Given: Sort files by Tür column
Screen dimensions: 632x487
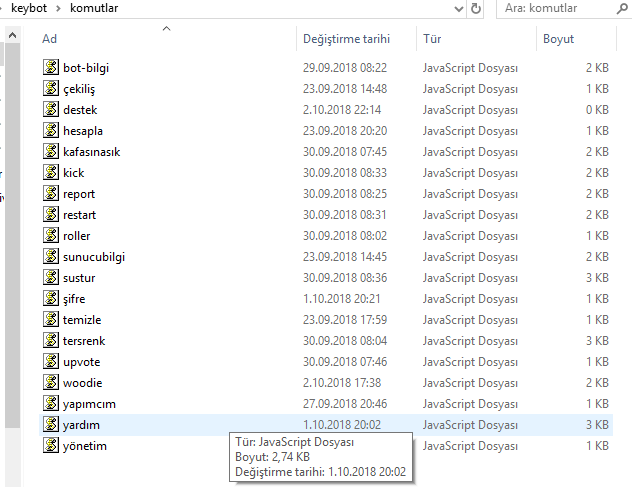Looking at the screenshot, I should click(x=432, y=39).
